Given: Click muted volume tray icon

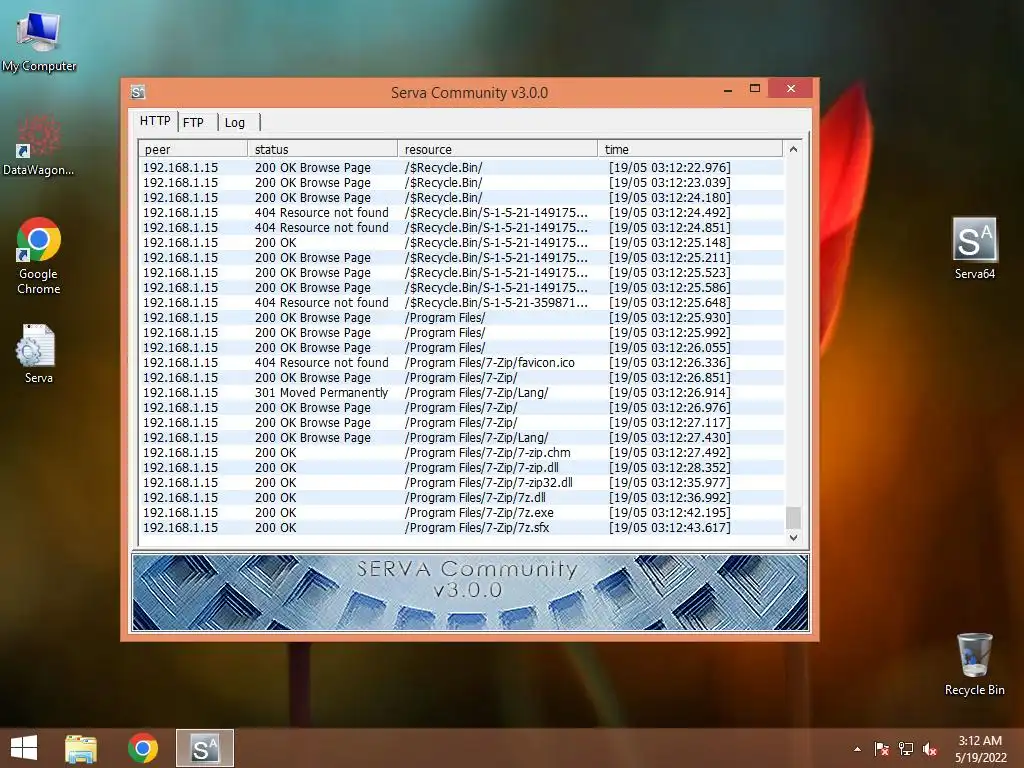Looking at the screenshot, I should pos(930,749).
